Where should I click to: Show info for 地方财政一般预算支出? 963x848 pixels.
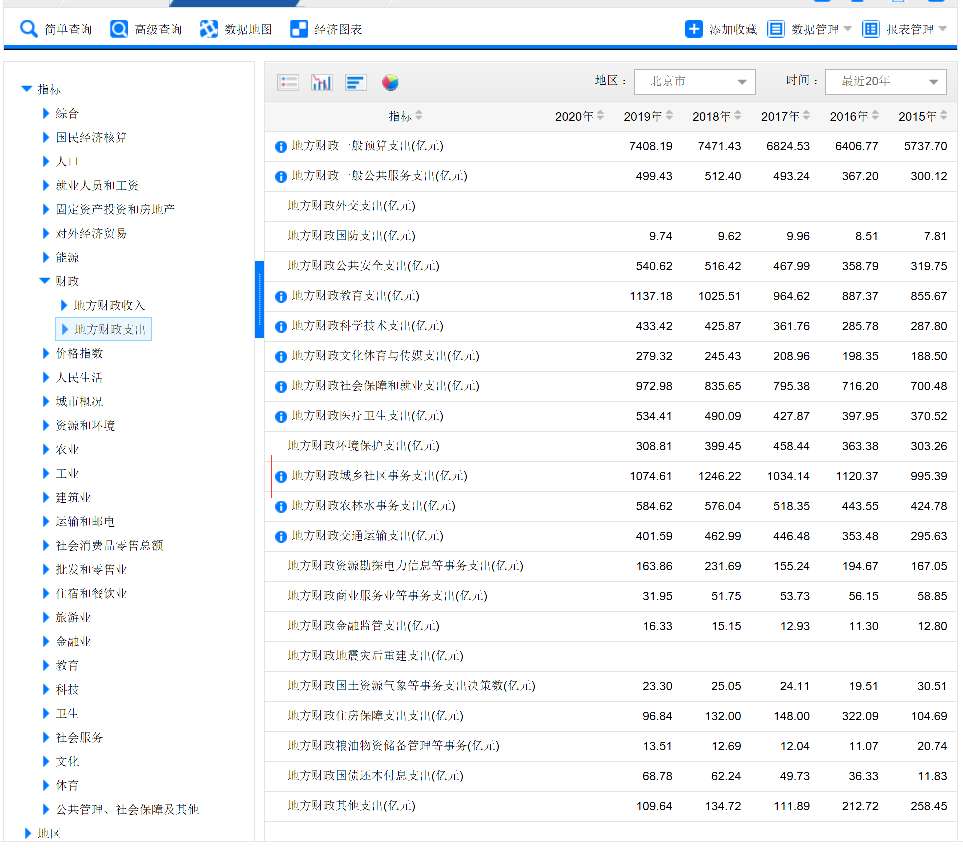coord(281,147)
